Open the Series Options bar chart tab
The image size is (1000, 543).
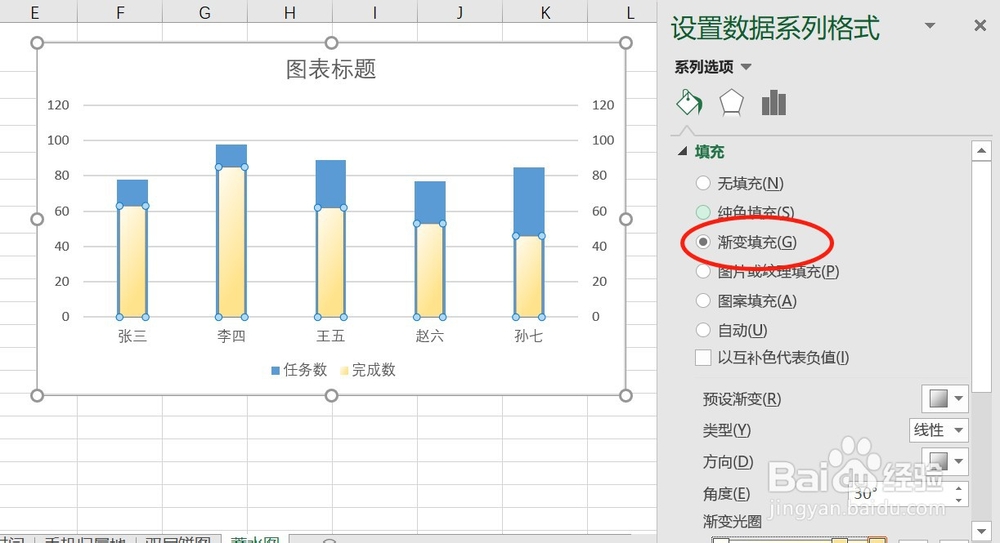pyautogui.click(x=774, y=103)
